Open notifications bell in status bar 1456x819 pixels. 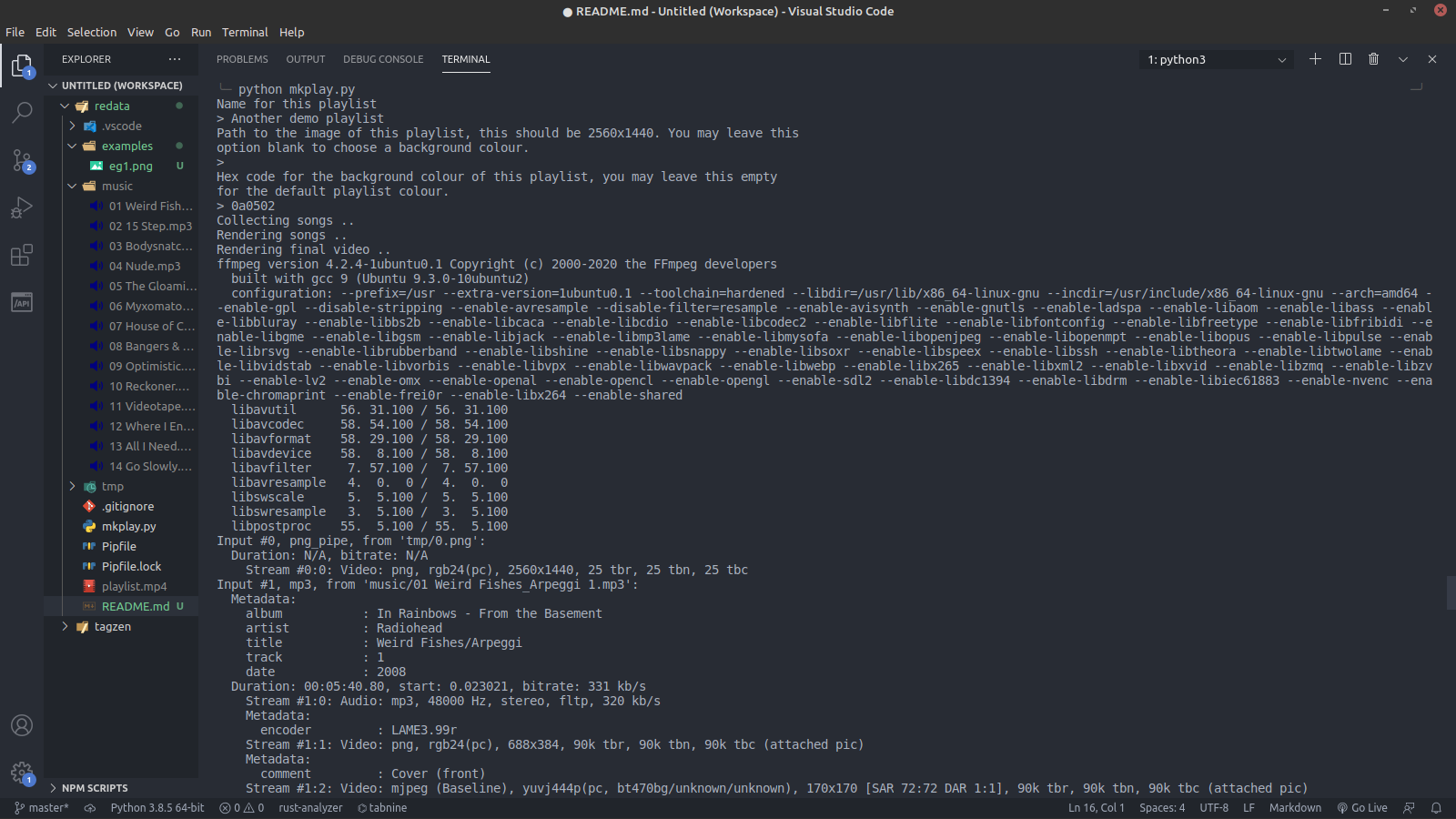click(x=1437, y=808)
